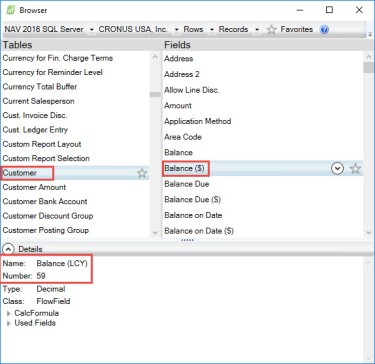Select Currency Total Buffer table
Viewport: 375px width, 364px height.
click(40, 87)
